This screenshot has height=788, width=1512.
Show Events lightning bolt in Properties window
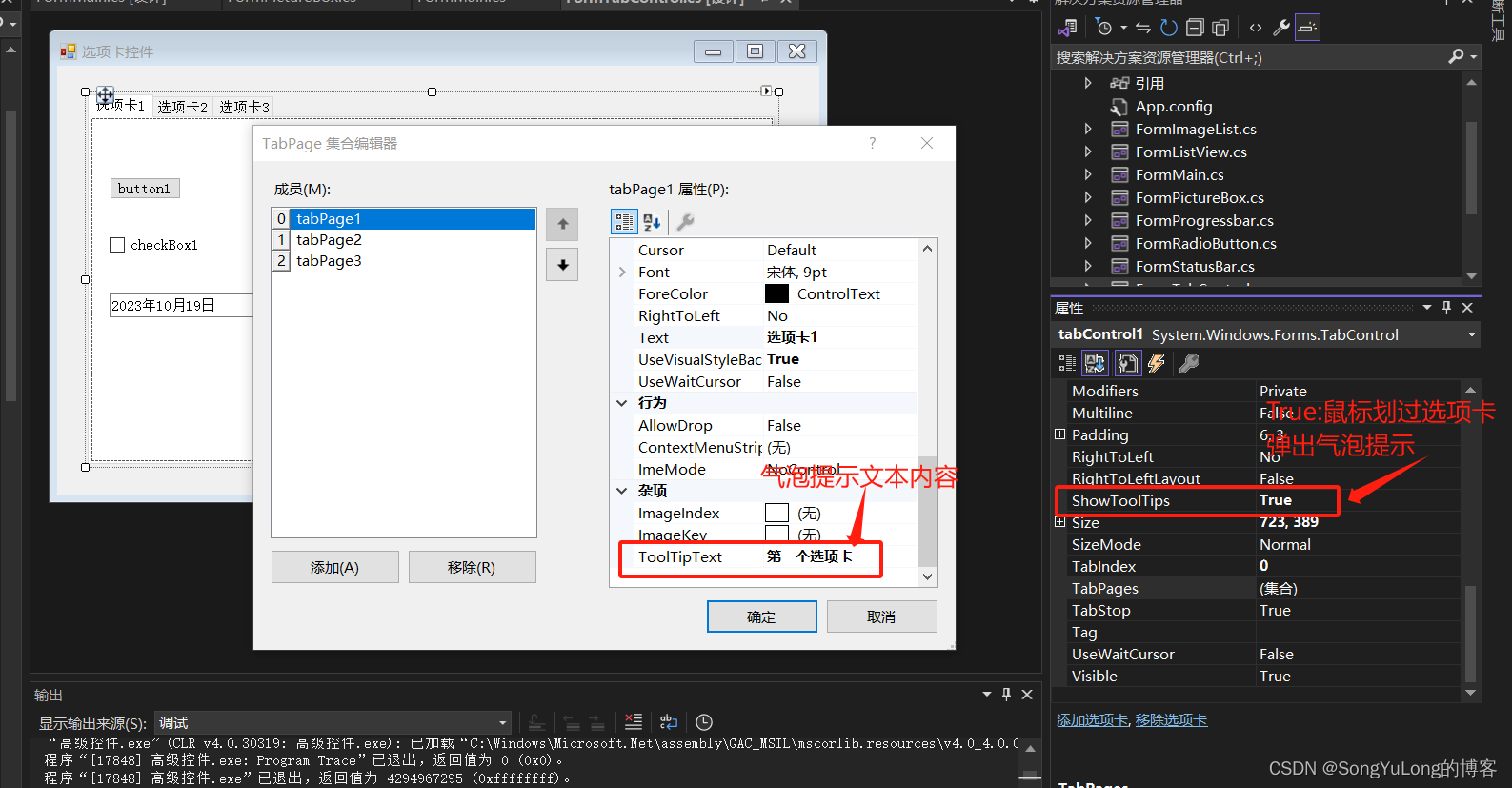tap(1157, 363)
